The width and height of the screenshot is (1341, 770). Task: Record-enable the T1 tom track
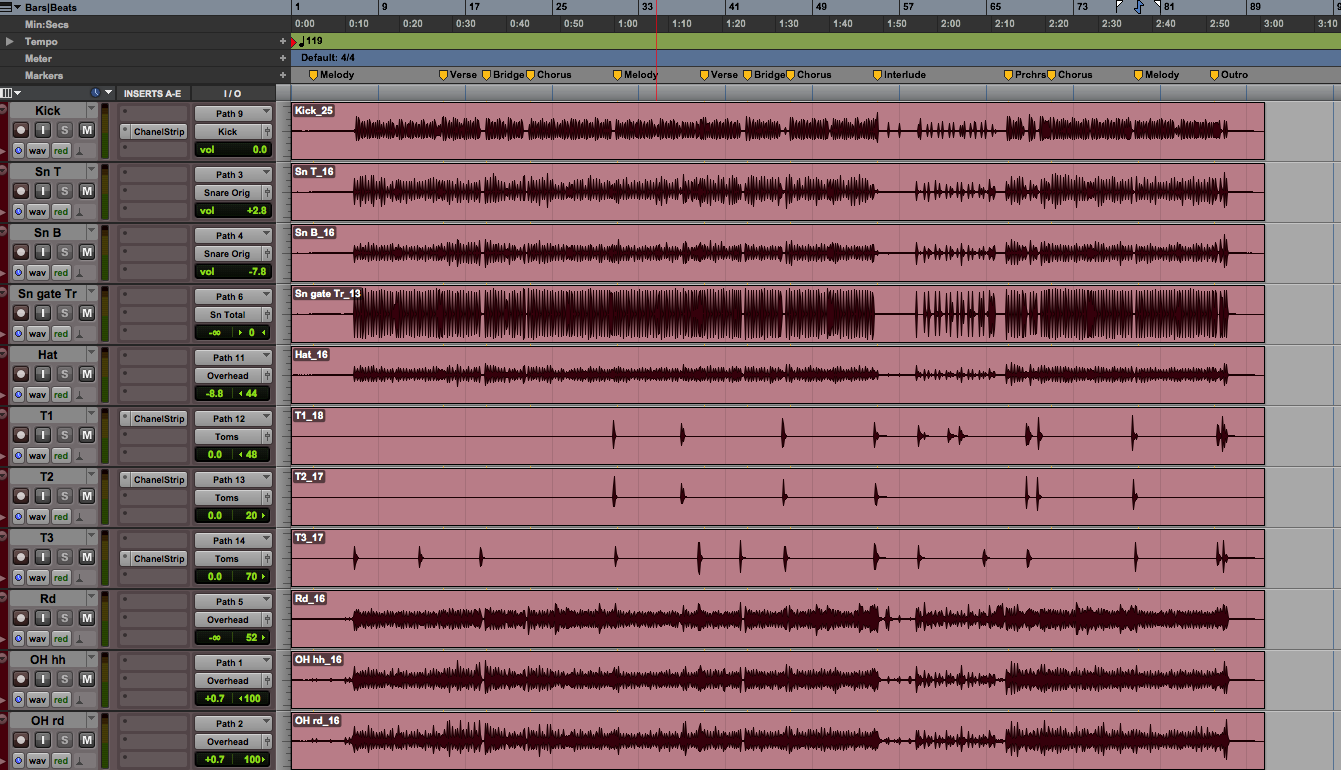pyautogui.click(x=20, y=435)
